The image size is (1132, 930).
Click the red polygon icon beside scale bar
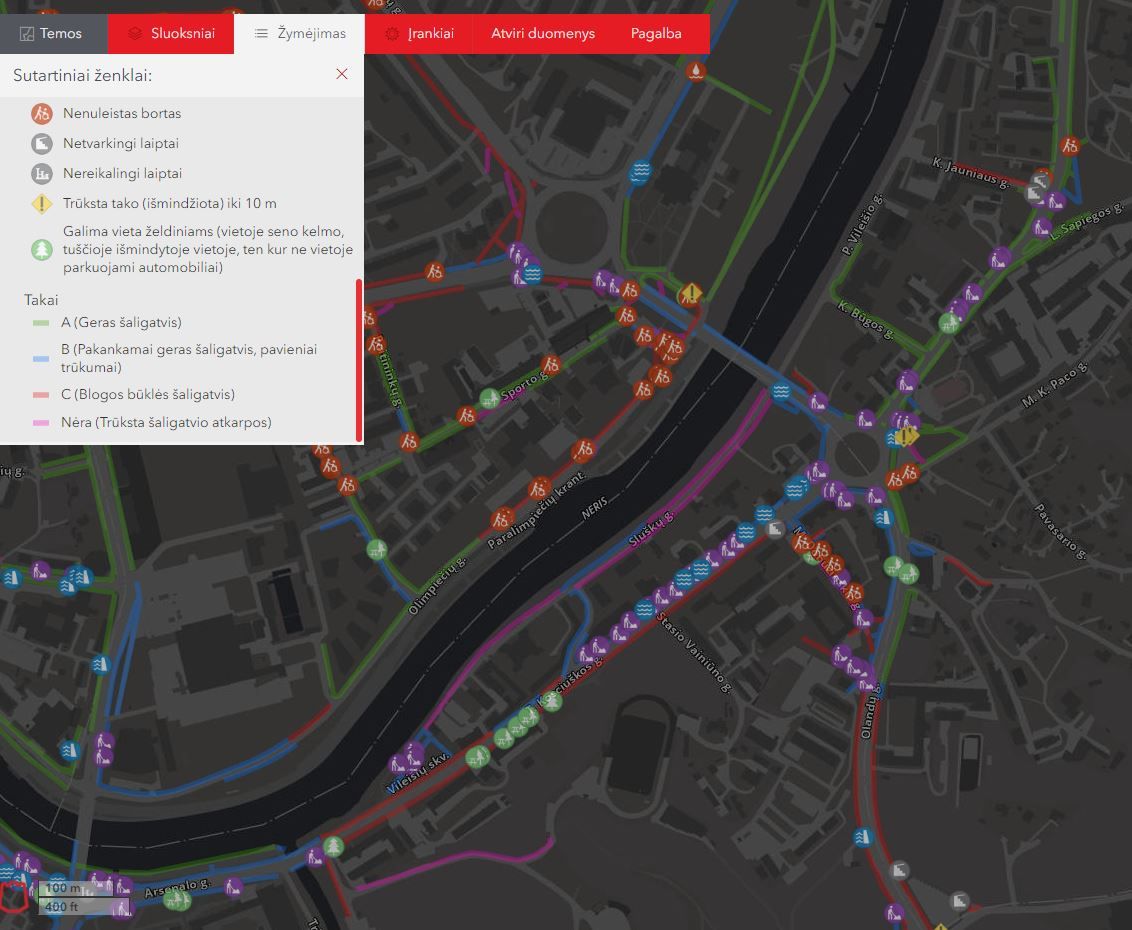pos(14,896)
